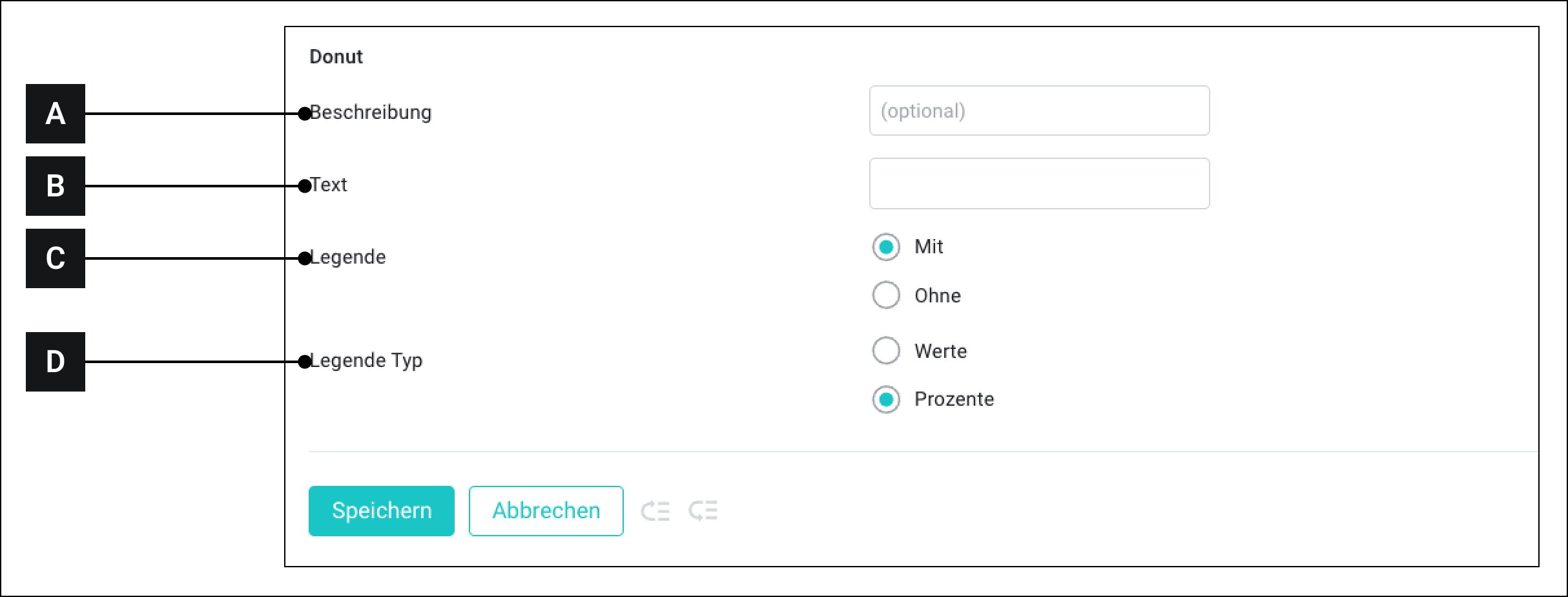This screenshot has height=597, width=1568.
Task: Click the 'Prozente' option text label
Action: pyautogui.click(x=954, y=399)
